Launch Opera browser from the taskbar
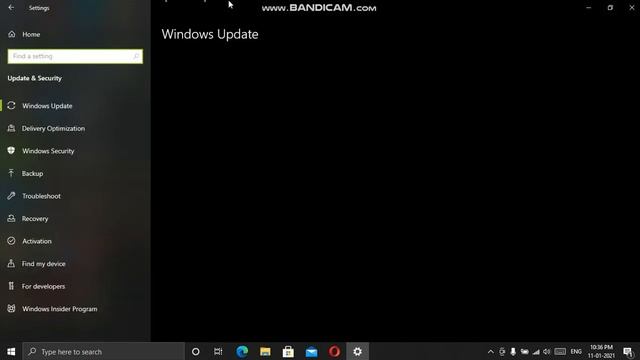The width and height of the screenshot is (640, 360). tap(334, 351)
